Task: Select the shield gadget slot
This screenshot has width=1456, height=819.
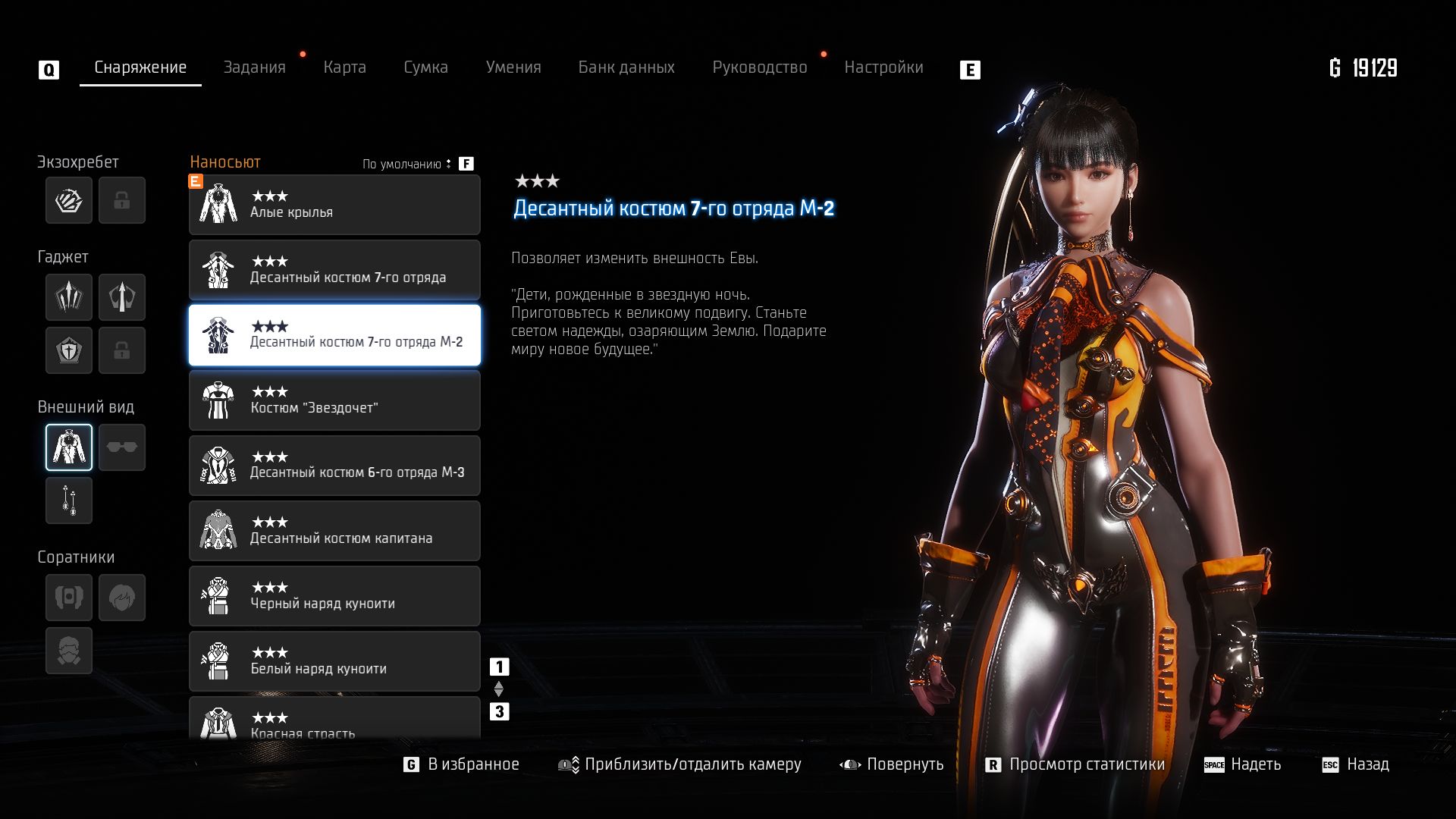Action: (68, 350)
